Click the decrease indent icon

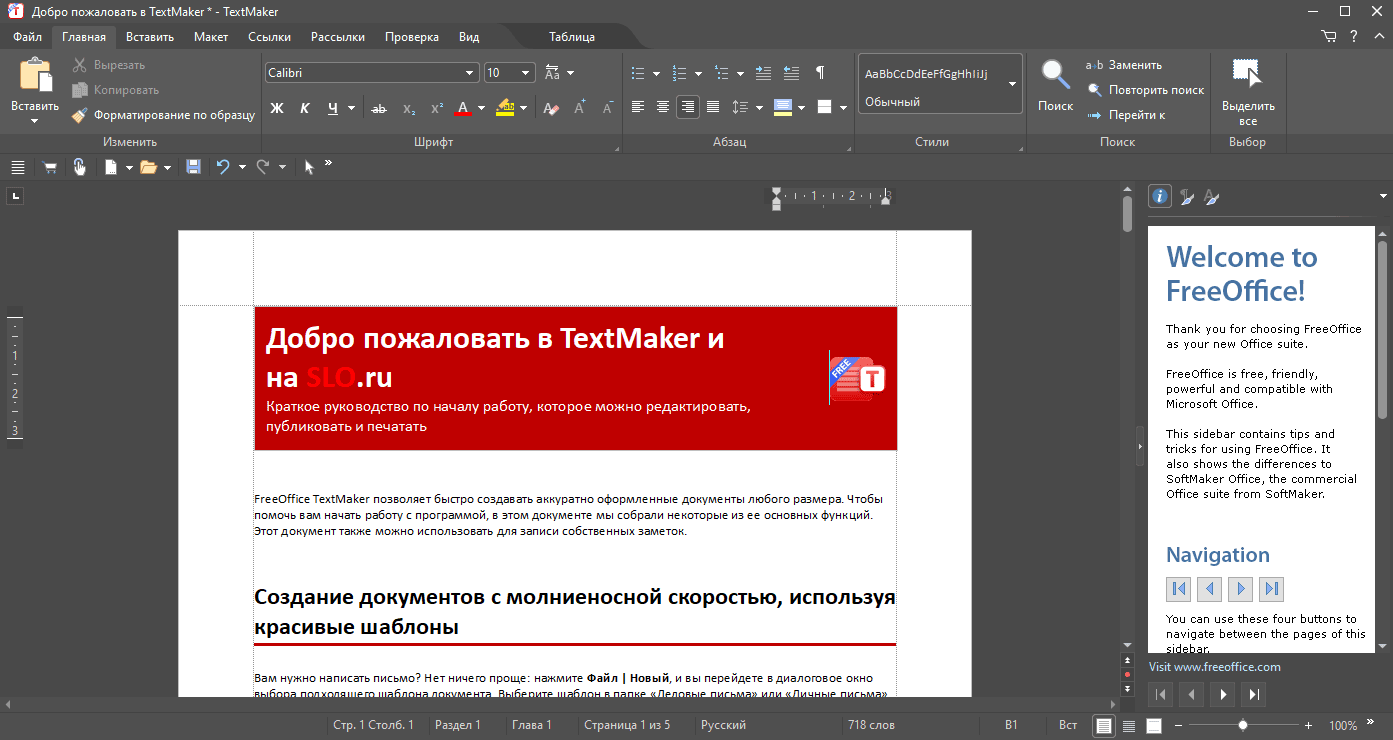click(x=791, y=73)
